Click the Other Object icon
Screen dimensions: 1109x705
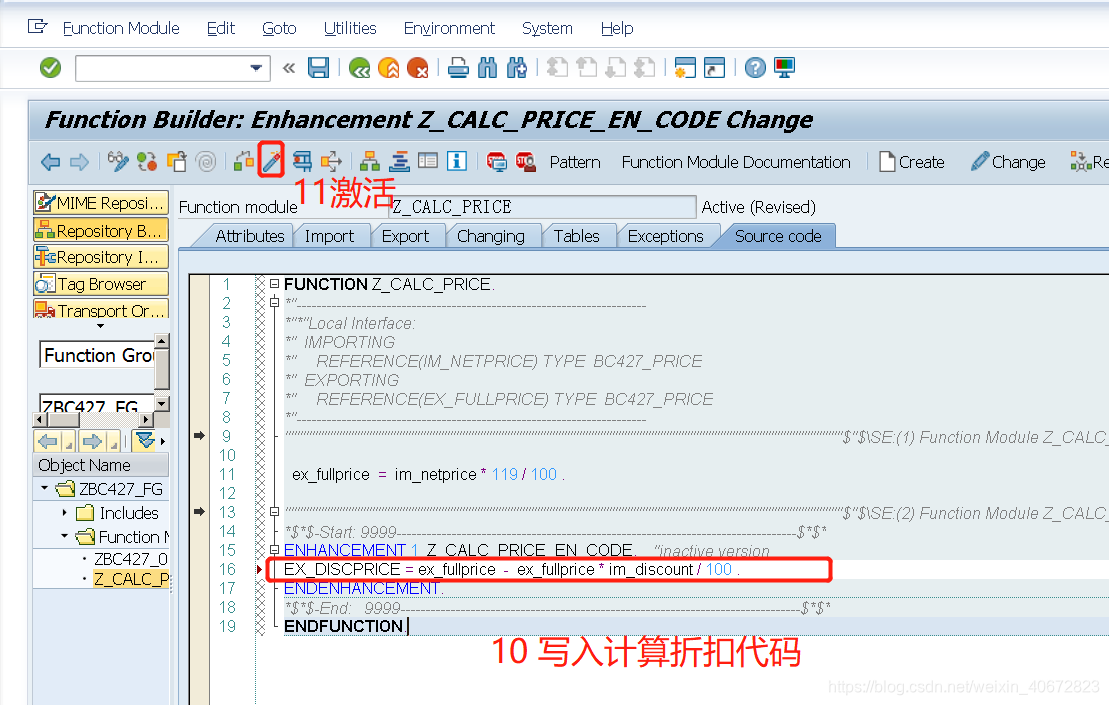(177, 162)
